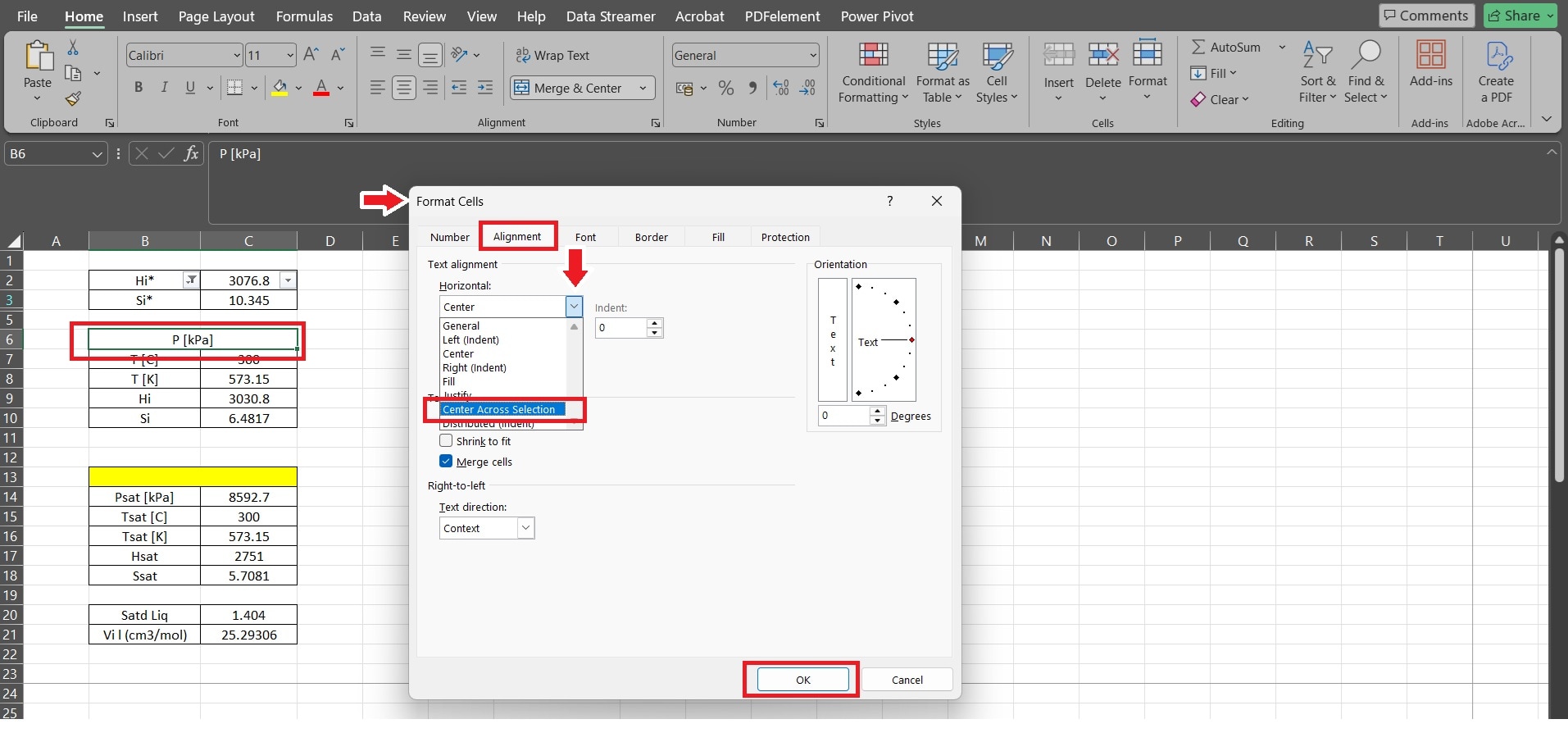Switch to the Protection tab
The image size is (1568, 742).
click(785, 237)
